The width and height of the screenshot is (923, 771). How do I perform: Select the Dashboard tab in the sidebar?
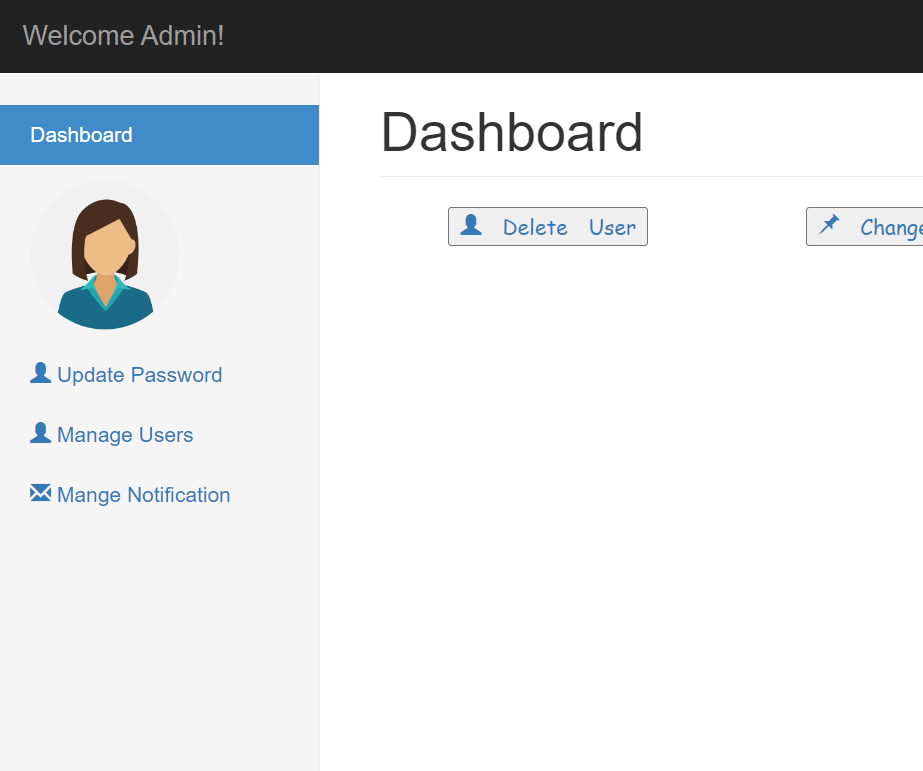tap(159, 135)
